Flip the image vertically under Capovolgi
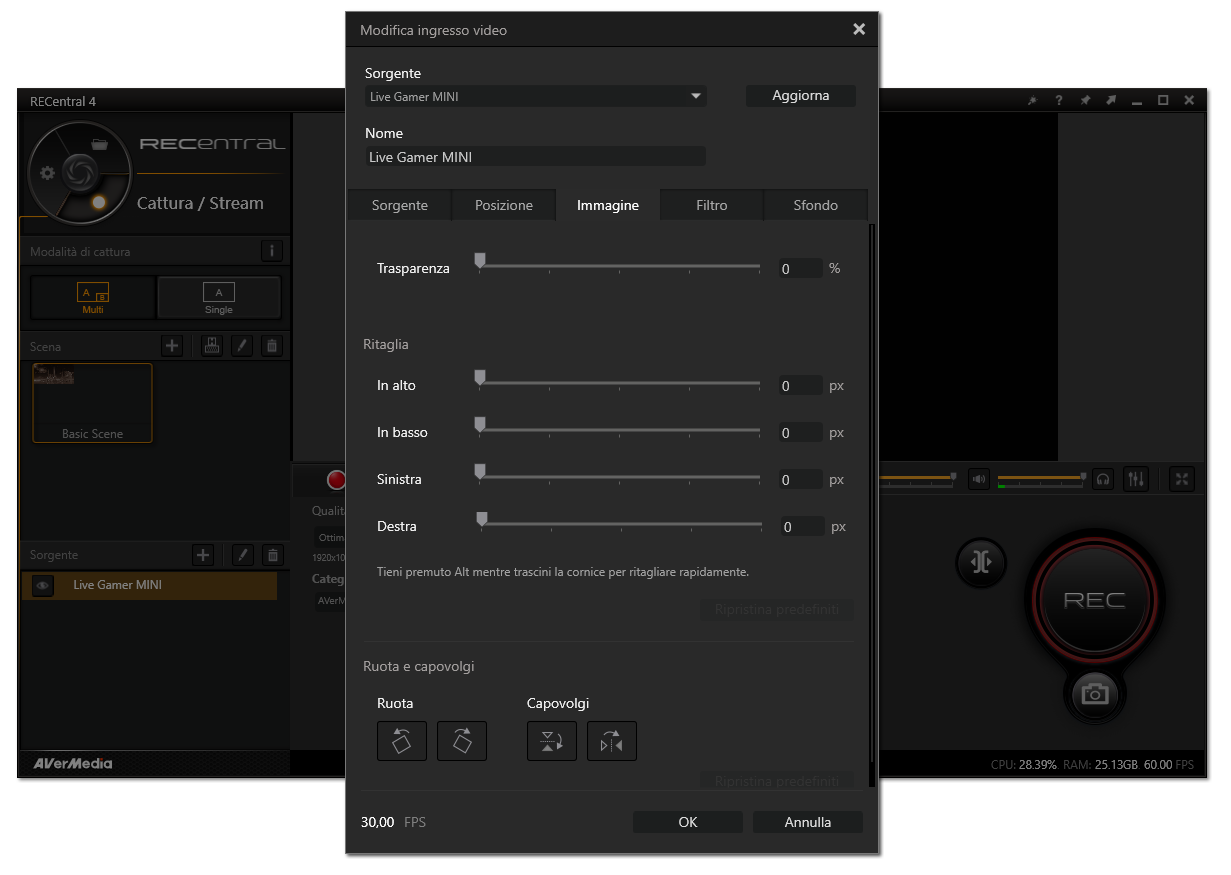The image size is (1231, 875). point(552,741)
